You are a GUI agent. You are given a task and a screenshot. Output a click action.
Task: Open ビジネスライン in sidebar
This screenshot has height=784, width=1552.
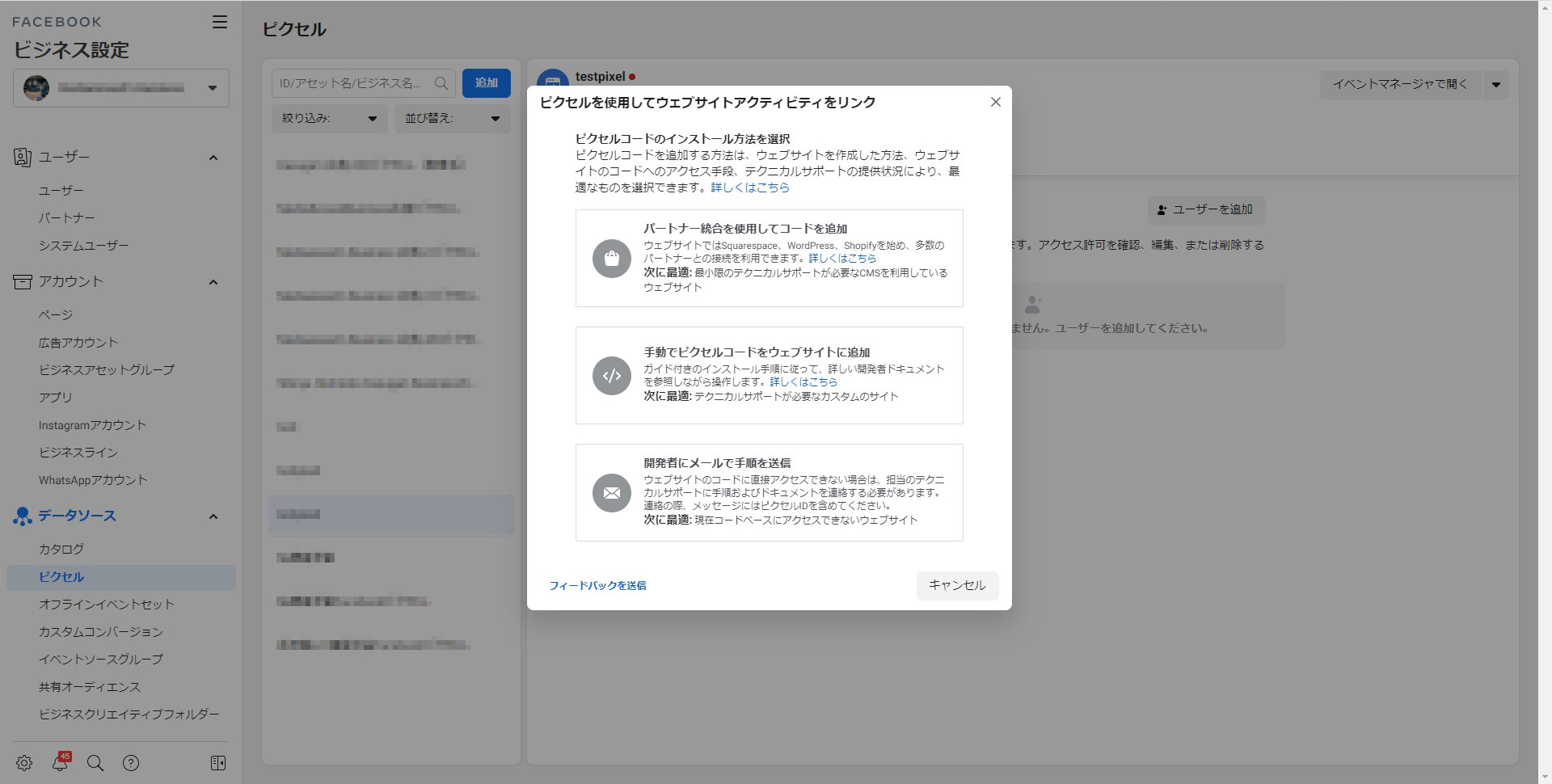(x=78, y=453)
